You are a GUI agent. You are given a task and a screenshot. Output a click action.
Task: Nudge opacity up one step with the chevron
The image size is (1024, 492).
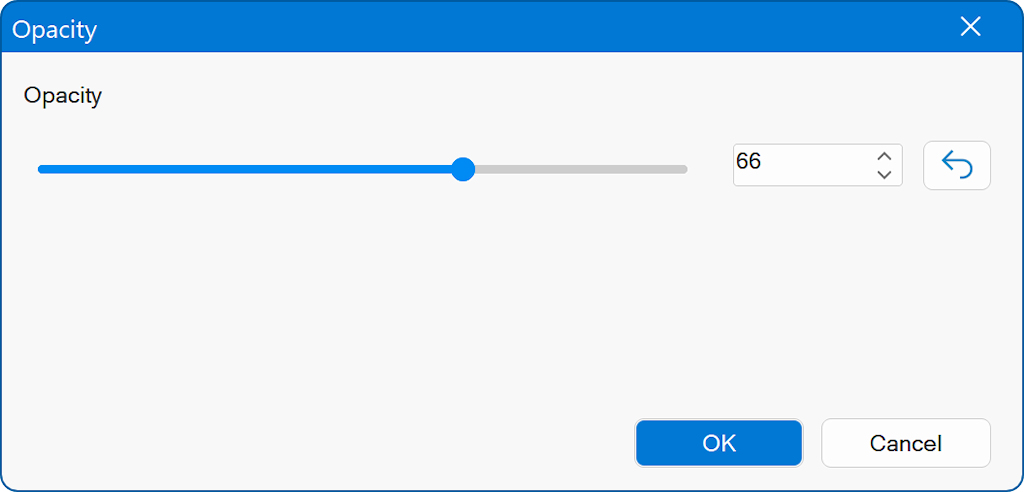(x=883, y=157)
